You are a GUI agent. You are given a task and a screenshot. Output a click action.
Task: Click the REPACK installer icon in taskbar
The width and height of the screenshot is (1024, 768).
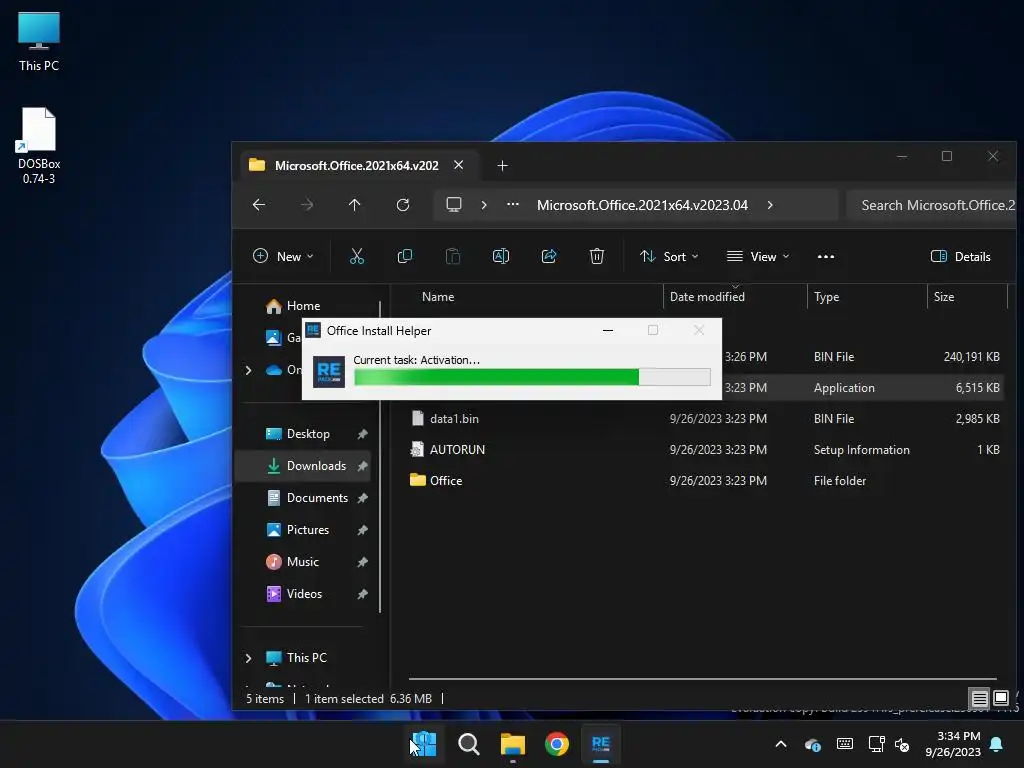coord(601,744)
